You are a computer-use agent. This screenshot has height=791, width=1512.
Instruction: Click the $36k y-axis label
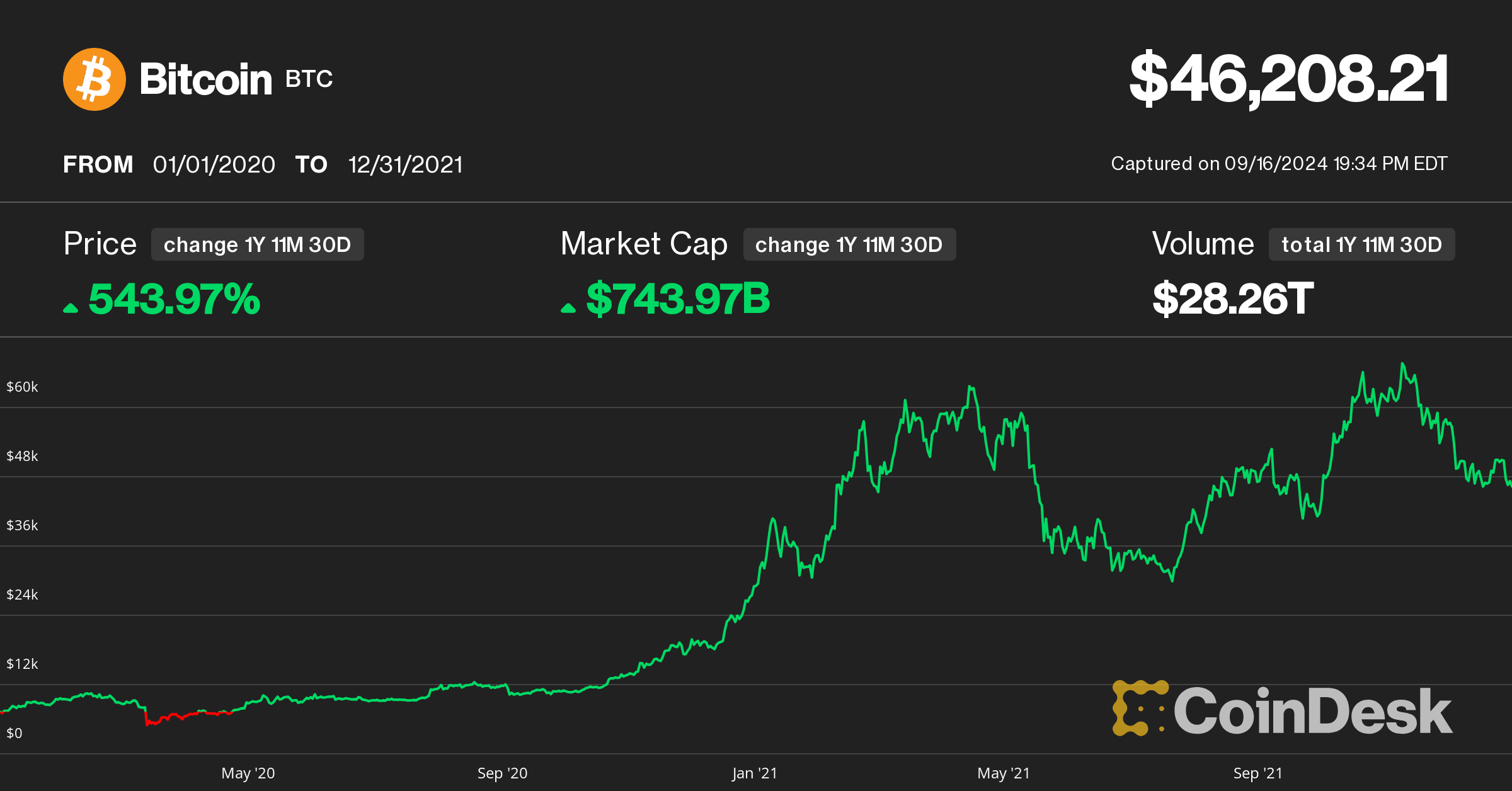(22, 525)
